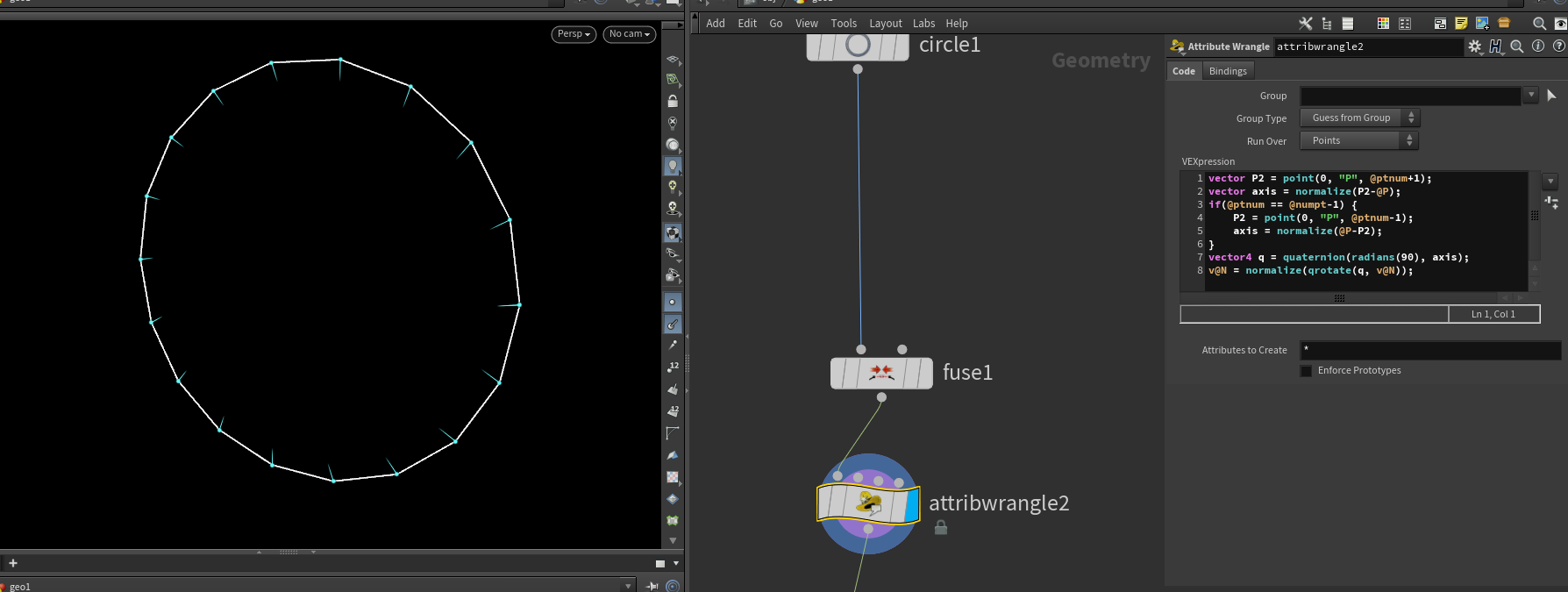Viewport: 1568px width, 592px height.
Task: Open the node help question-mark icon
Action: click(x=1559, y=46)
